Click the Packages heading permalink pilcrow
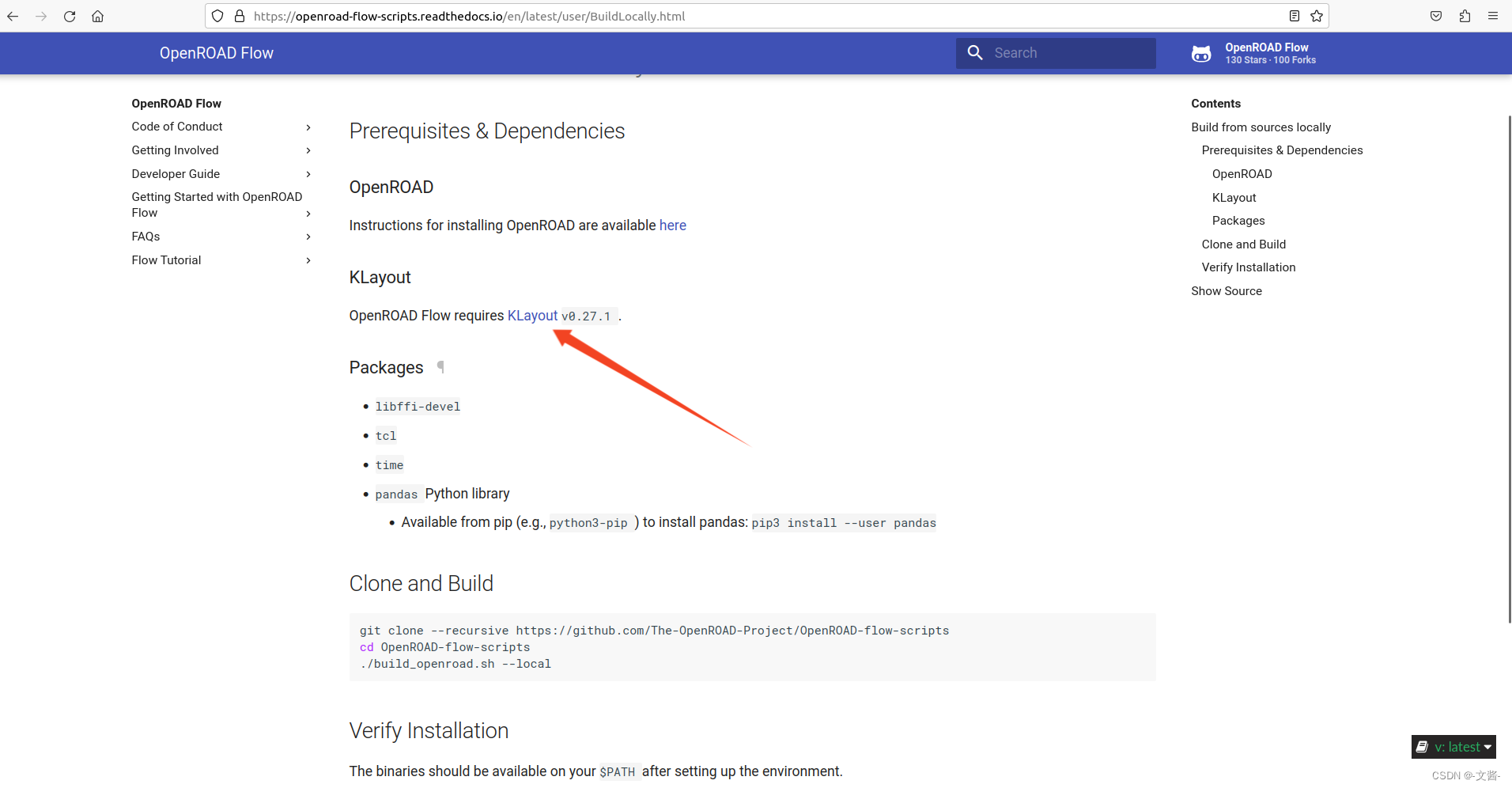This screenshot has width=1512, height=788. pos(440,367)
